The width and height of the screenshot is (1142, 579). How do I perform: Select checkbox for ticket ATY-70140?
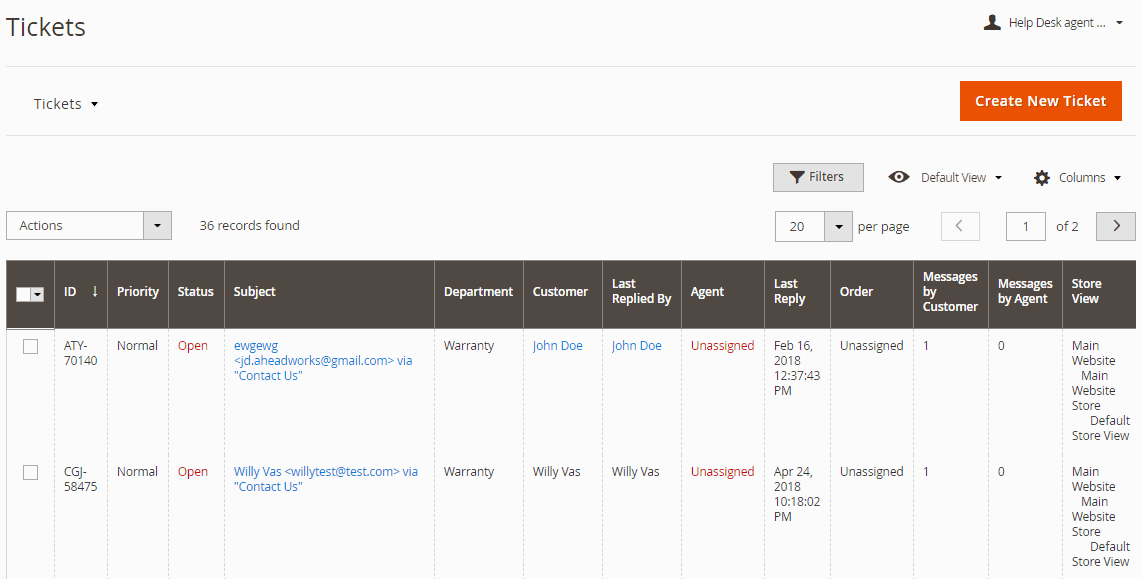pos(31,347)
